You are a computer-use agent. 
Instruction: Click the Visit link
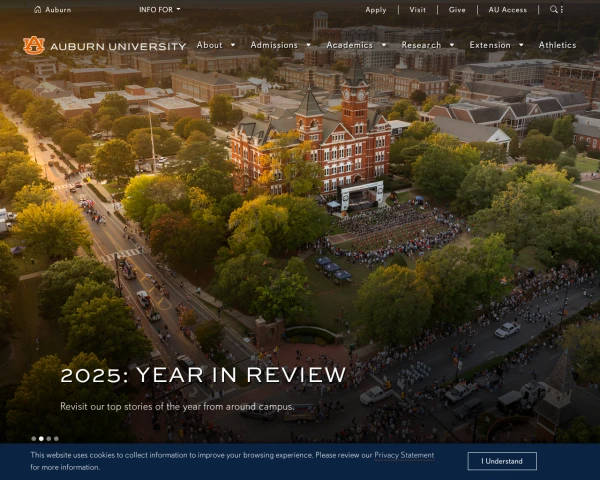tap(417, 10)
